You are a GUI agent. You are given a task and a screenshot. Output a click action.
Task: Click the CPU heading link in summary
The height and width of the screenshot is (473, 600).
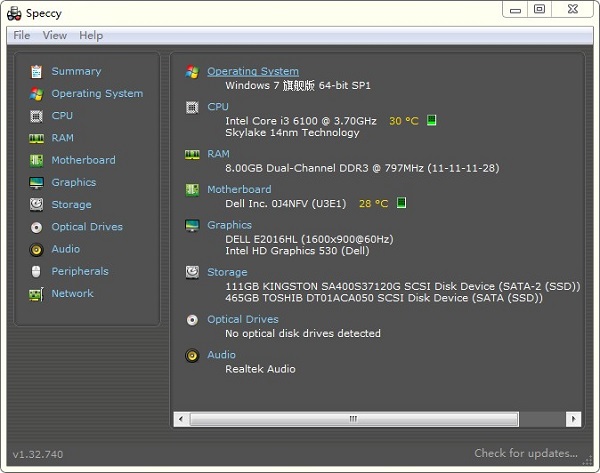pyautogui.click(x=218, y=107)
